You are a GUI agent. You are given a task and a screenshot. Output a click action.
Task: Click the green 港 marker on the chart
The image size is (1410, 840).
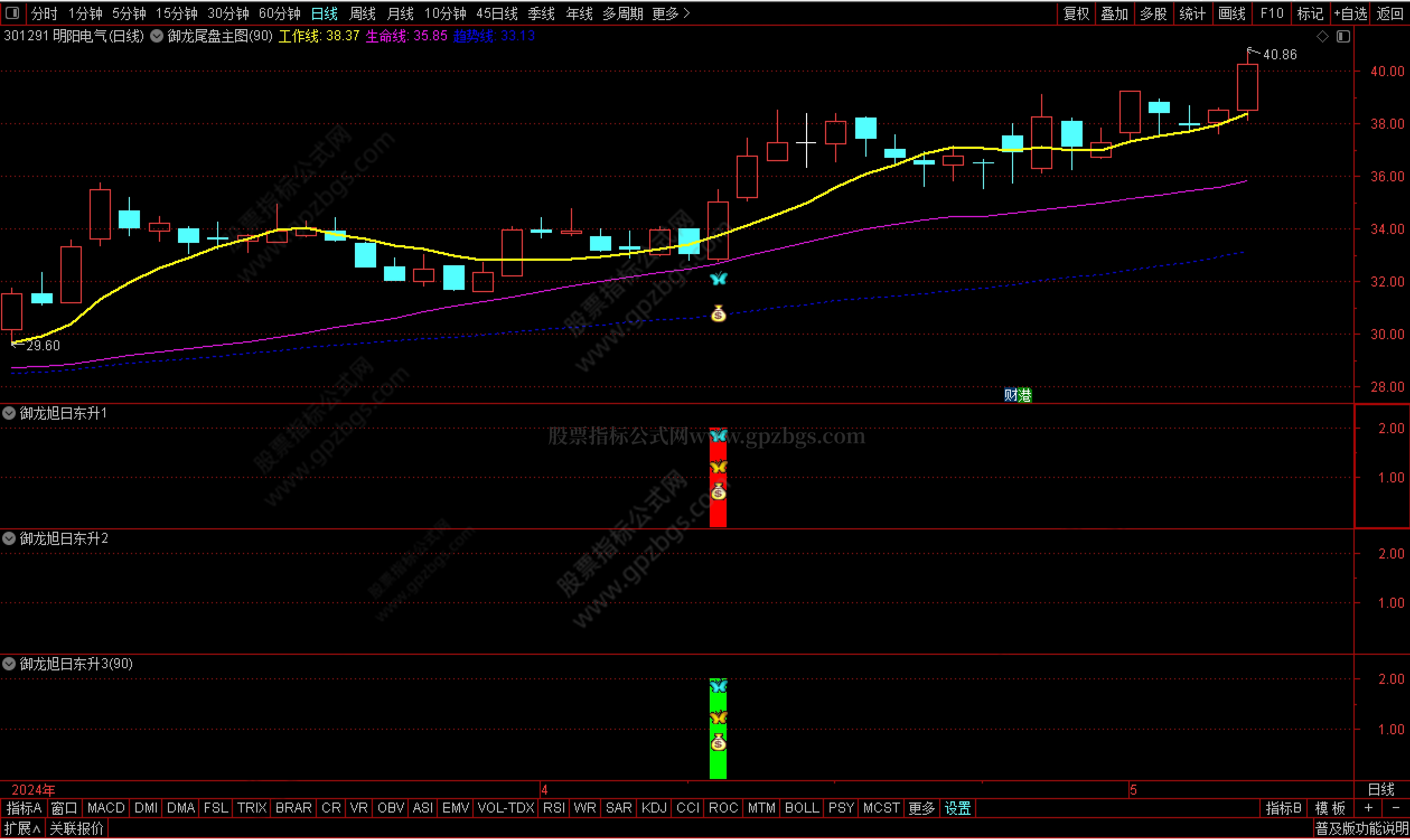pyautogui.click(x=1025, y=395)
